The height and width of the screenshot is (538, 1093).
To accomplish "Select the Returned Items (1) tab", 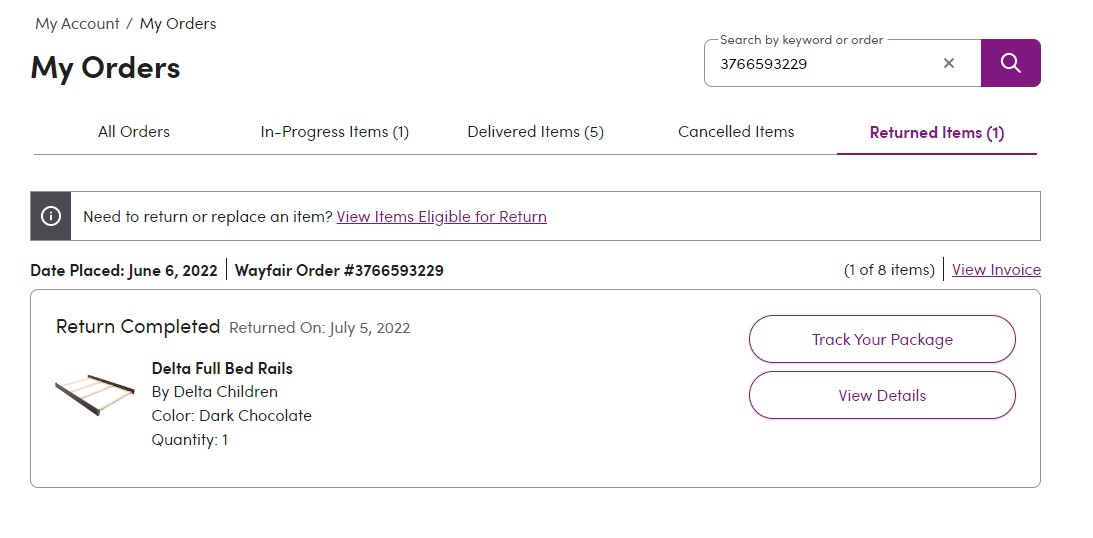I will point(937,132).
